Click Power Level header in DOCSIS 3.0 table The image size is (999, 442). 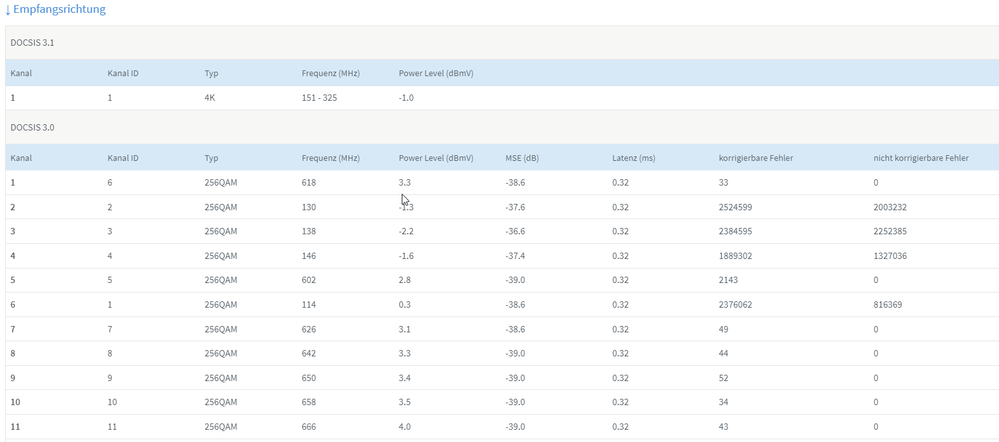tap(436, 158)
